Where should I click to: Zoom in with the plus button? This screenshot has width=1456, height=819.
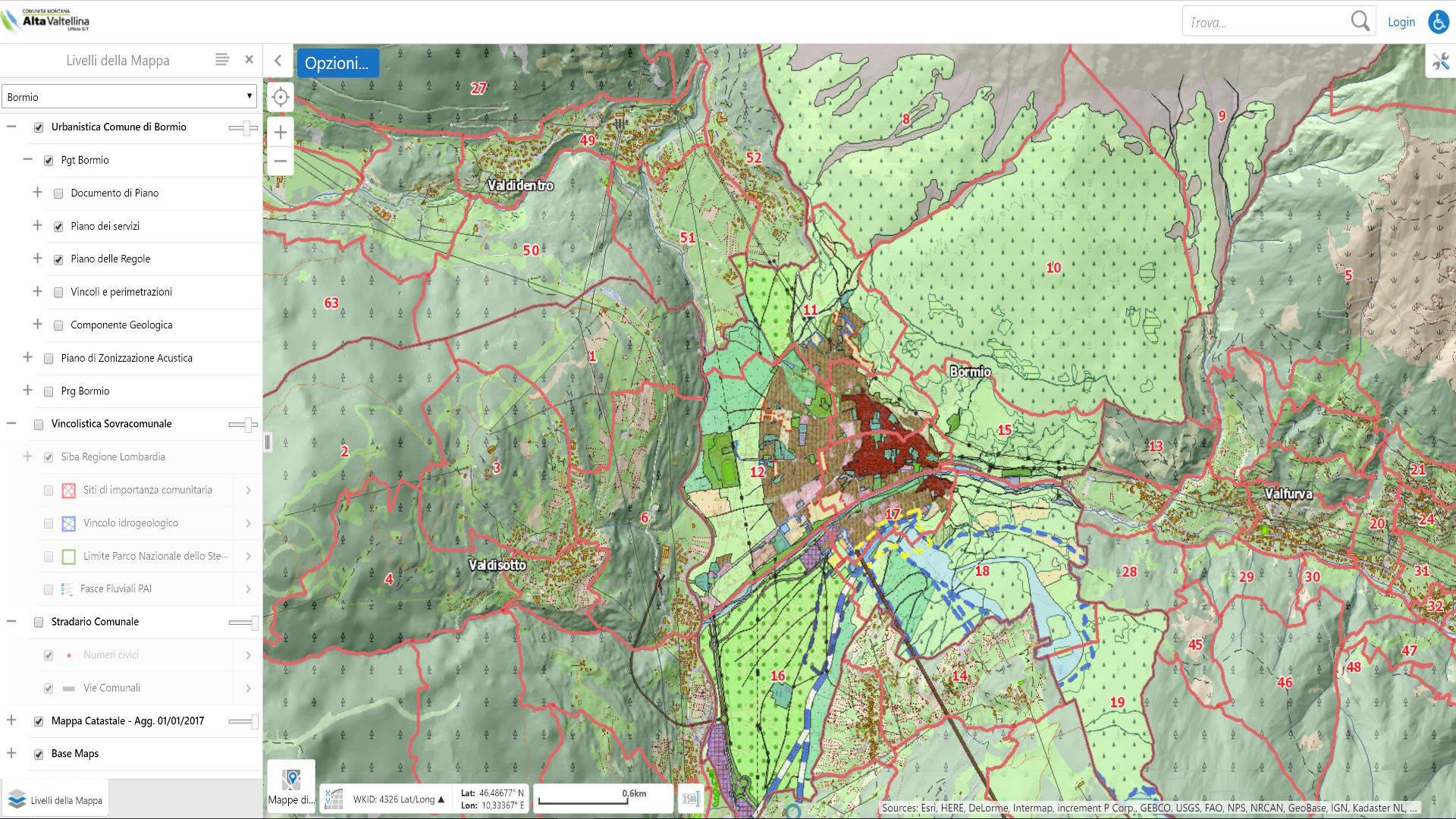(281, 132)
